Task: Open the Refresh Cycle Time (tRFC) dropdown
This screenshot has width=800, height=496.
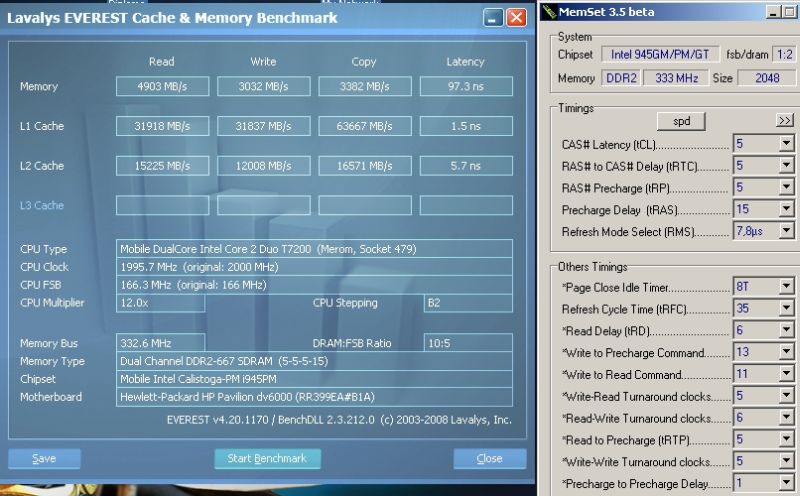Action: pos(786,308)
